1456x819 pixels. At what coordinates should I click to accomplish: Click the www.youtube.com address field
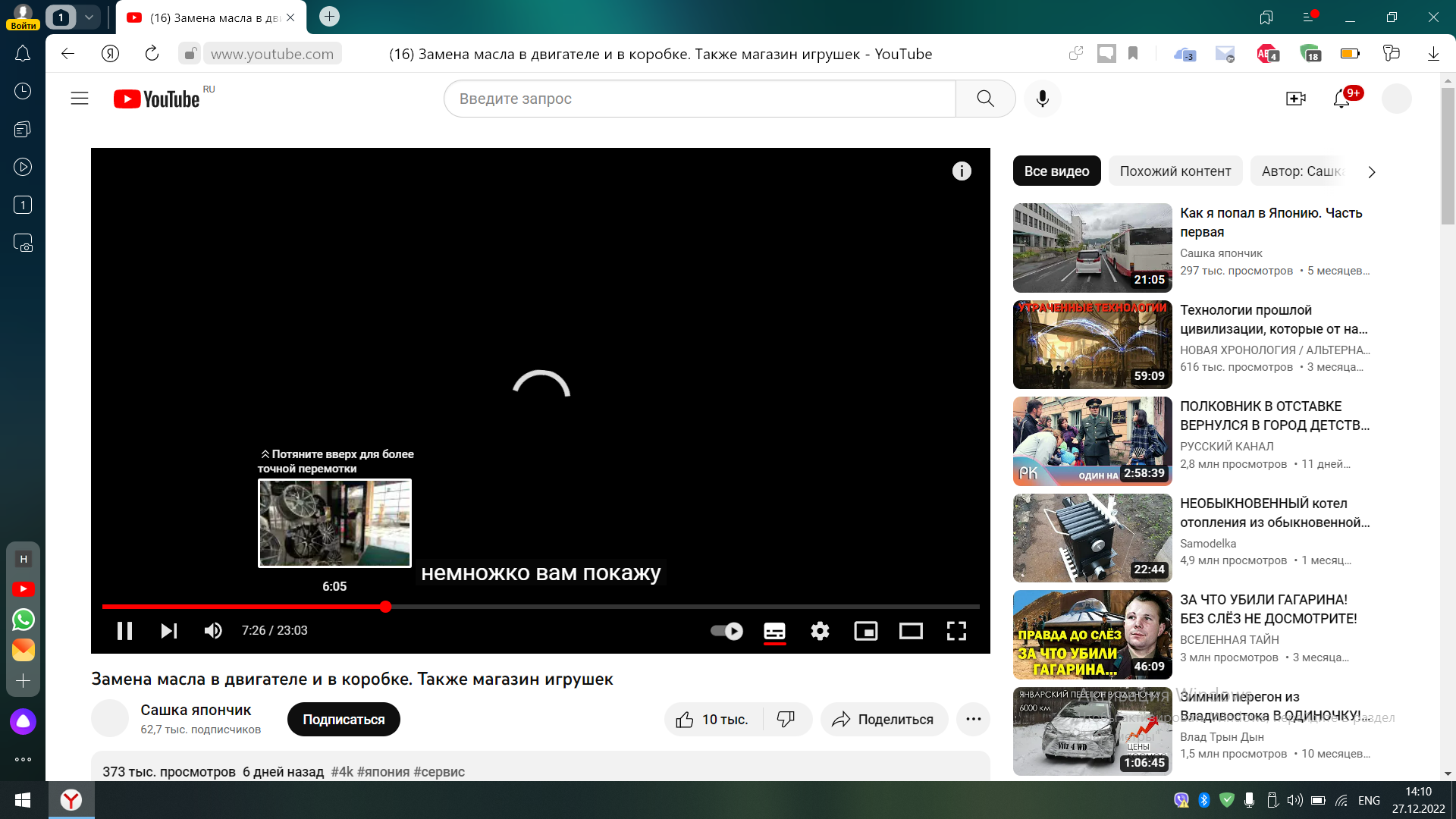(x=272, y=54)
